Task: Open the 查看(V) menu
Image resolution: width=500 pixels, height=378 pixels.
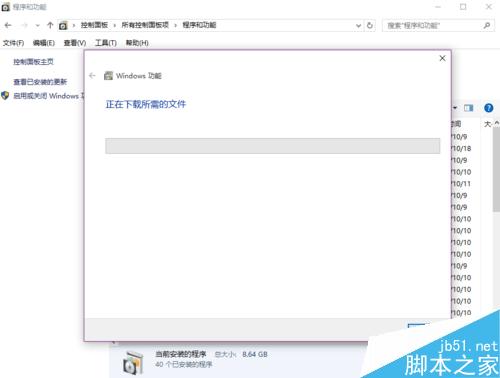Action: click(75, 43)
